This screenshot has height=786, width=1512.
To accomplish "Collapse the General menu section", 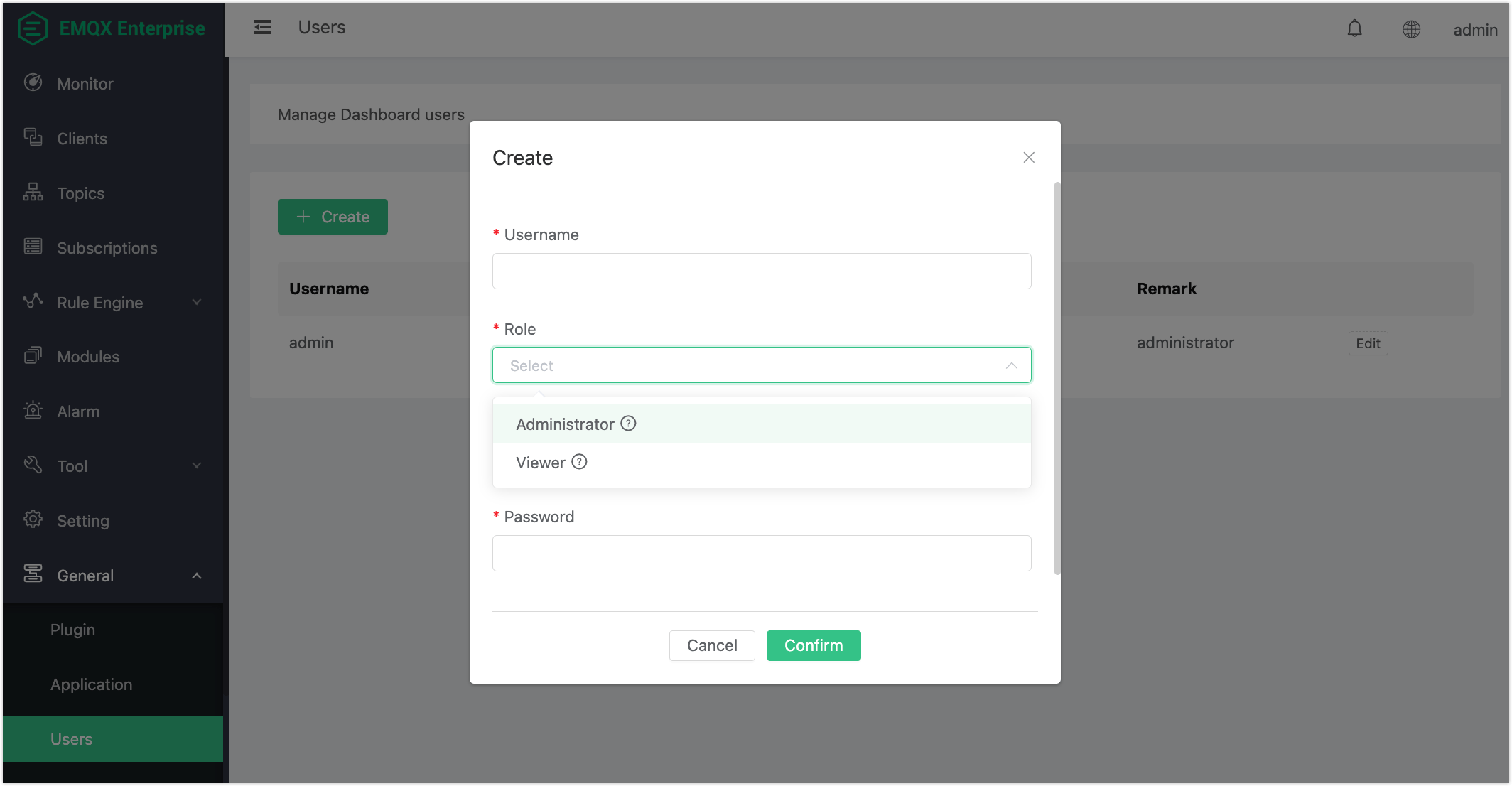I will tap(197, 576).
